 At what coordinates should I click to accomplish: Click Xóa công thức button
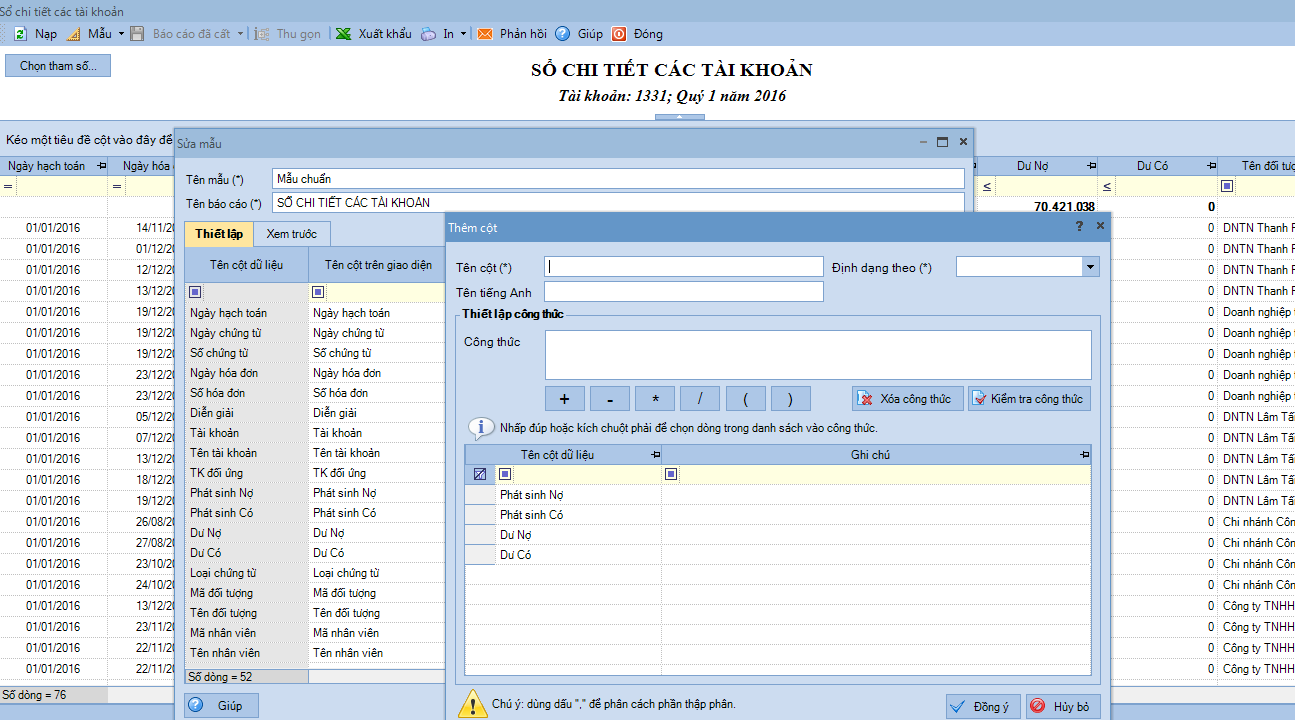pyautogui.click(x=908, y=399)
